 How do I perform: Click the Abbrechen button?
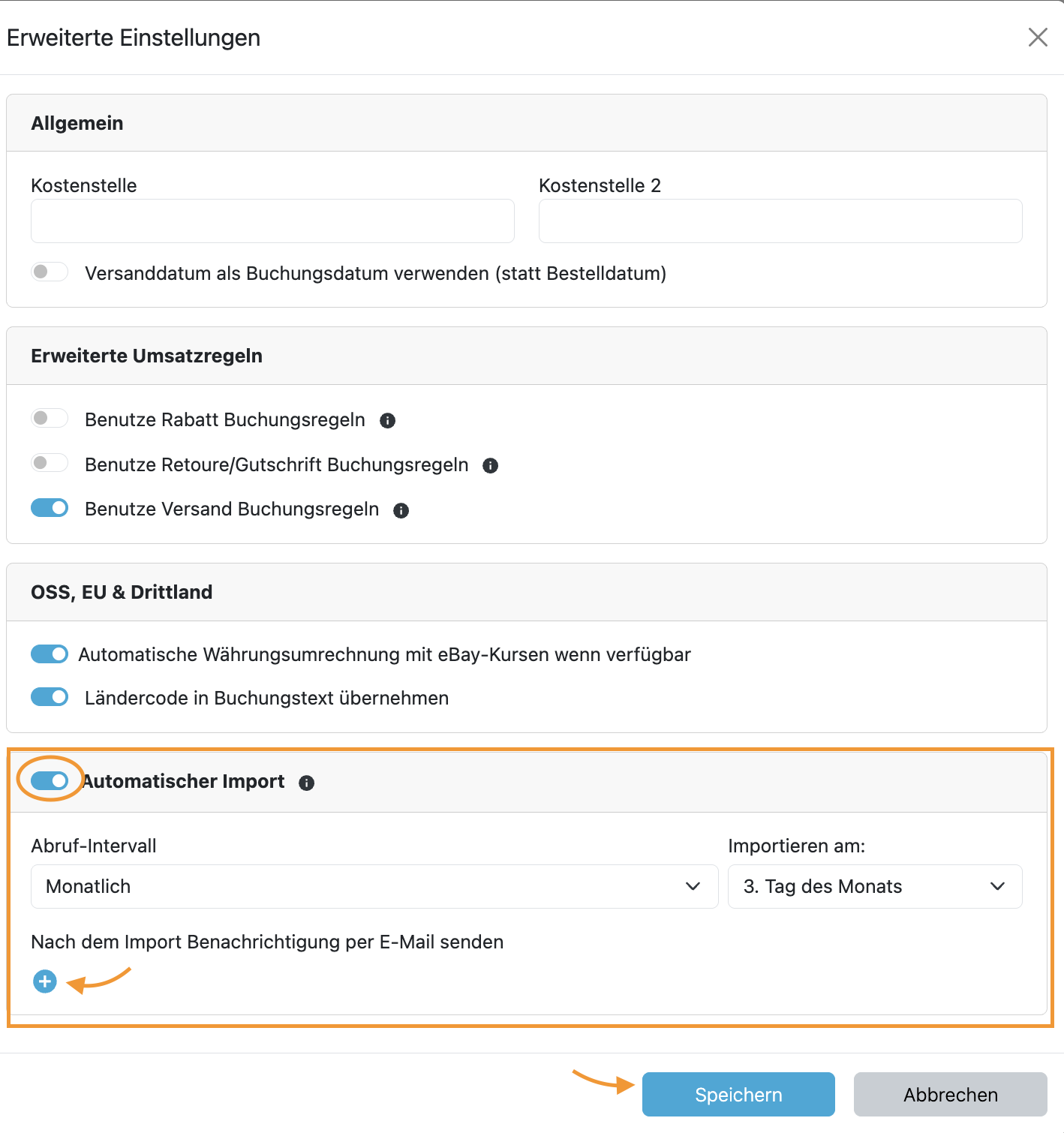(x=950, y=1095)
